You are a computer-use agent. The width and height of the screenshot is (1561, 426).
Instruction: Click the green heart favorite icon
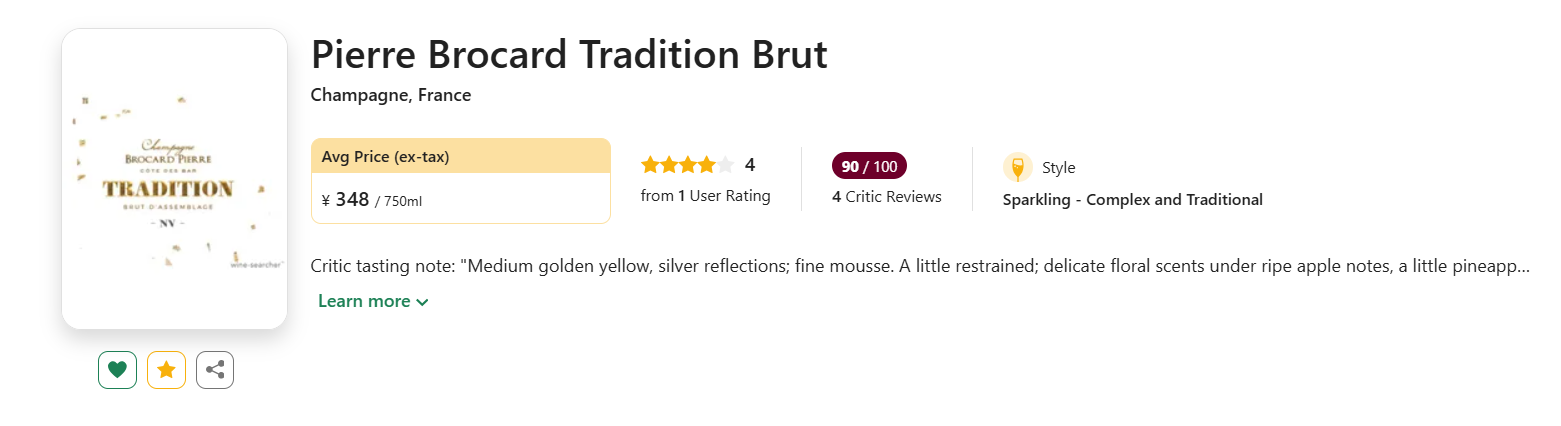(x=117, y=370)
